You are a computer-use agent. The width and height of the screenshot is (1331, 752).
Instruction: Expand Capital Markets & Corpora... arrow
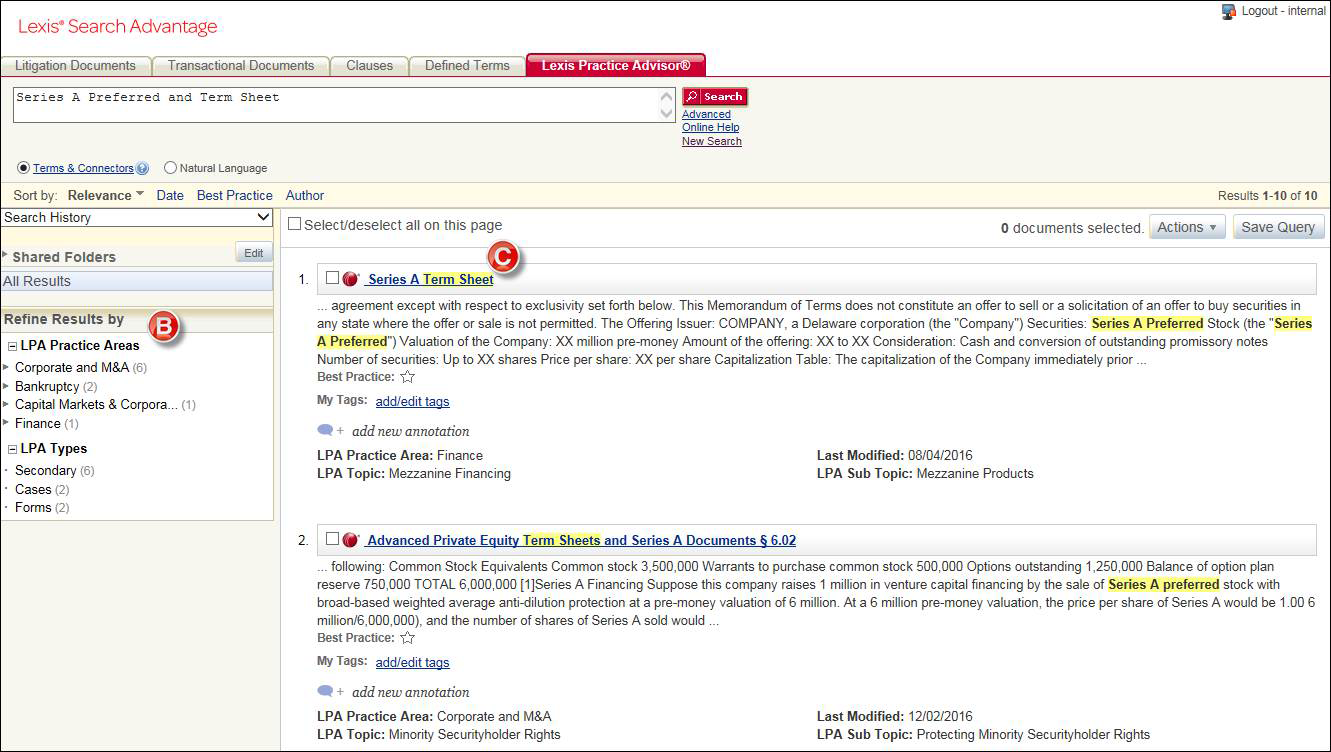click(x=7, y=404)
